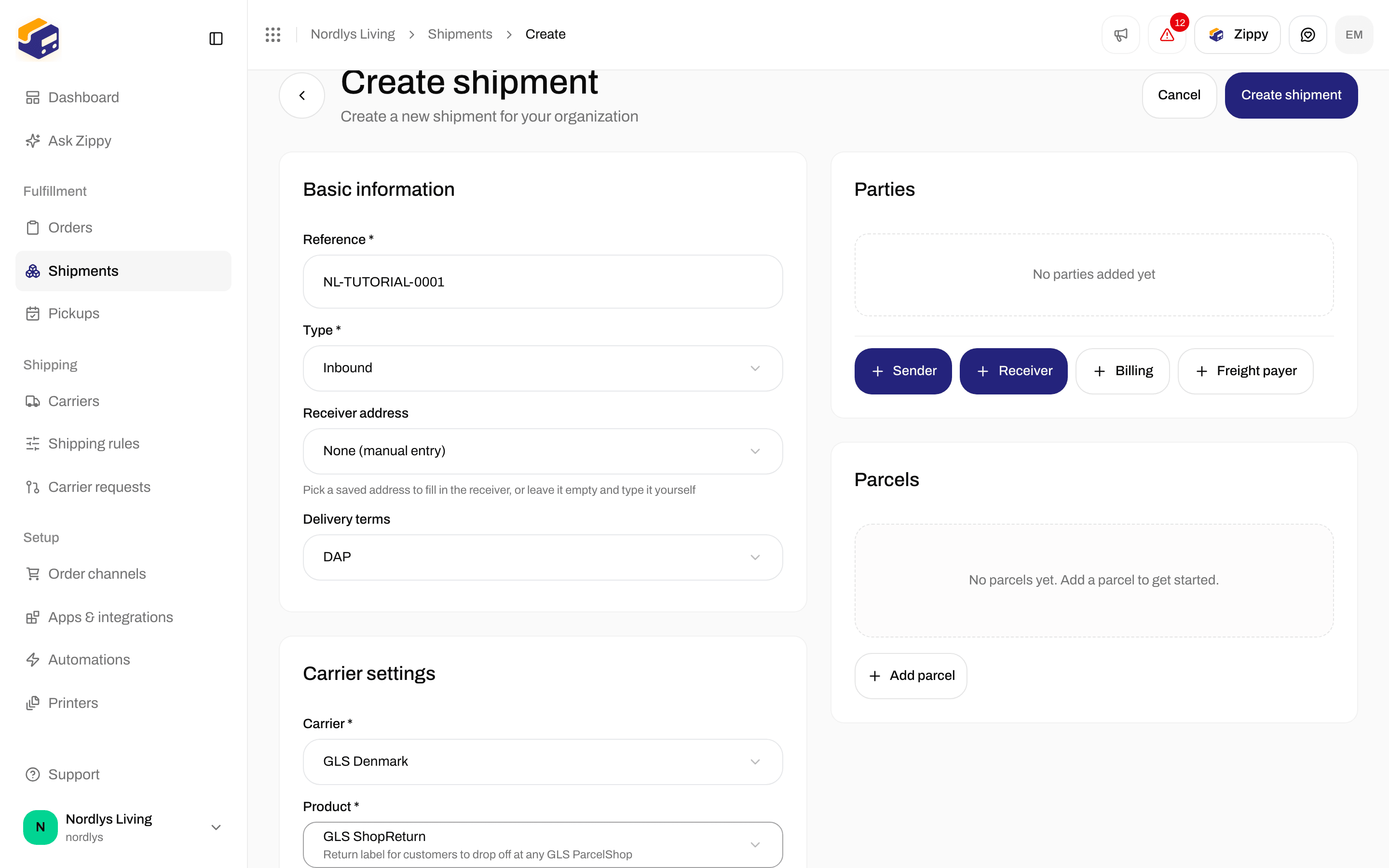The width and height of the screenshot is (1389, 868).
Task: Open Carrier dropdown GLS Denmark
Action: 543,762
